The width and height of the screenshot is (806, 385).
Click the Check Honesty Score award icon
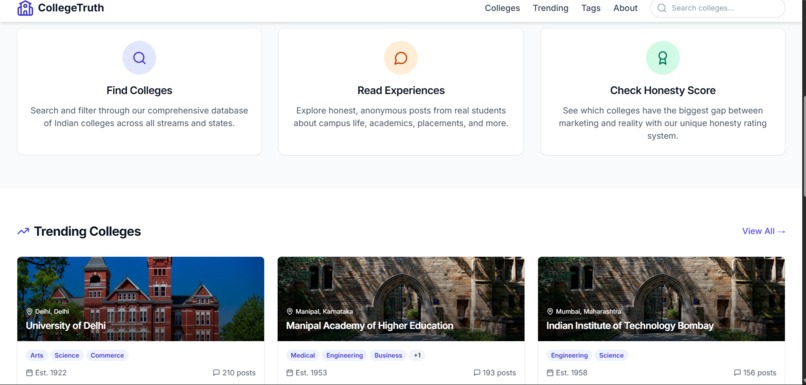pyautogui.click(x=663, y=58)
